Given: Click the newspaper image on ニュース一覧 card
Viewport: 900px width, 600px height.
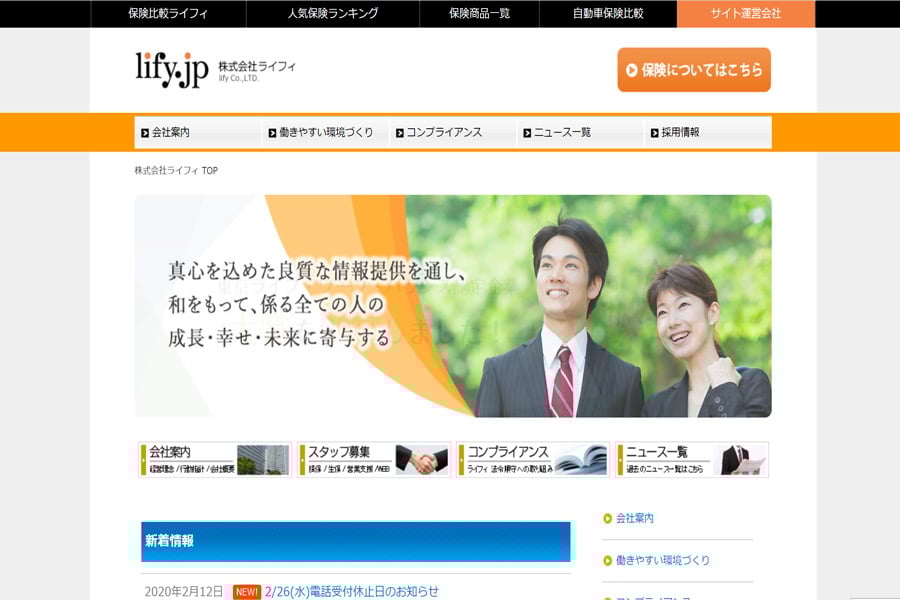Looking at the screenshot, I should coord(743,460).
